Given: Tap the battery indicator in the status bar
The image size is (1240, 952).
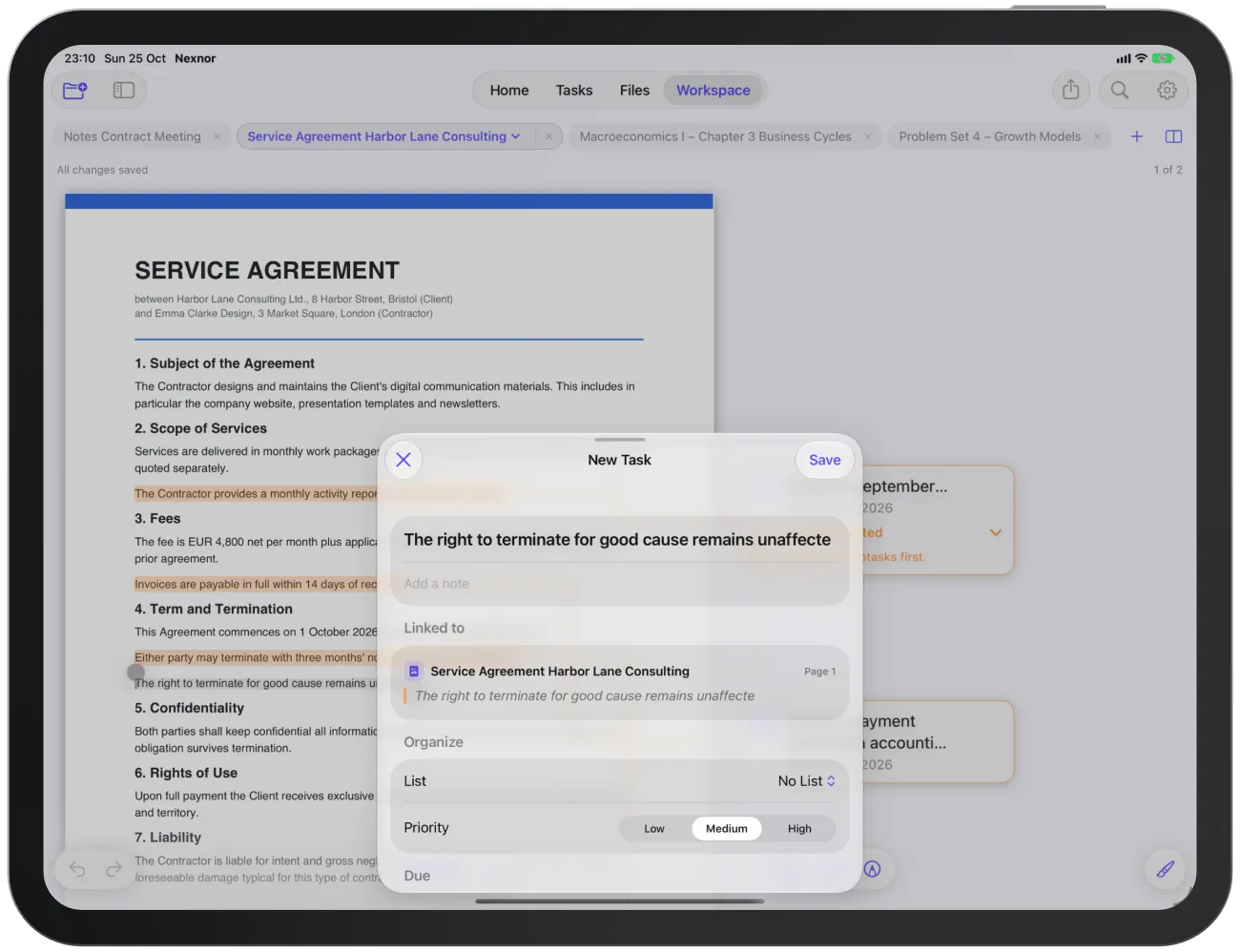Looking at the screenshot, I should coord(1164,58).
